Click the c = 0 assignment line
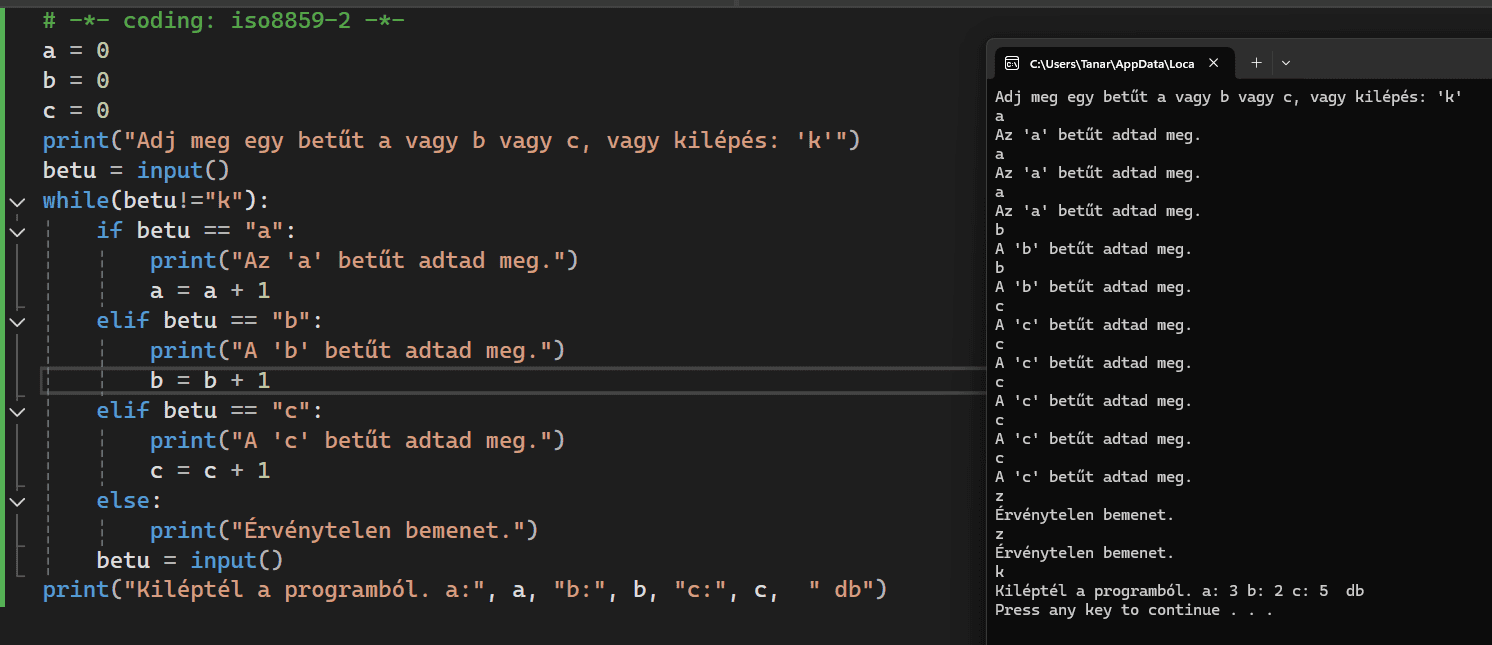The image size is (1492, 645). [76, 110]
